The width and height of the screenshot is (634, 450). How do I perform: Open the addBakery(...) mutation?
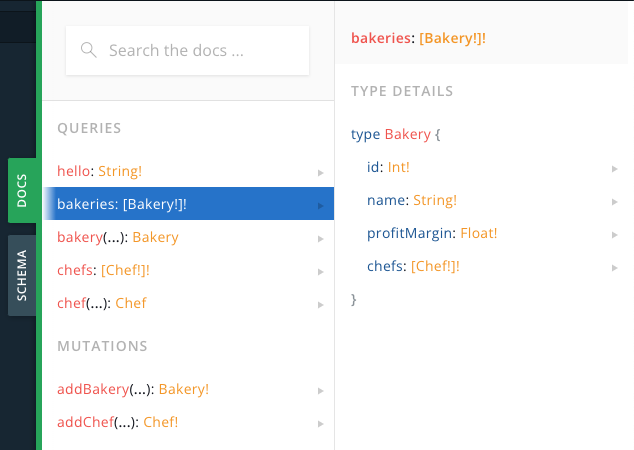pyautogui.click(x=188, y=389)
